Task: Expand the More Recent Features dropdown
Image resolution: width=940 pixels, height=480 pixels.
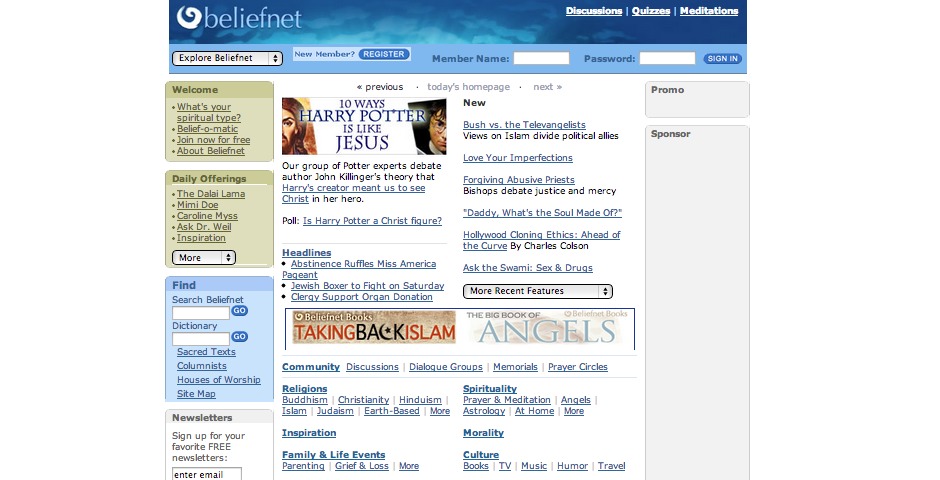Action: [x=538, y=291]
